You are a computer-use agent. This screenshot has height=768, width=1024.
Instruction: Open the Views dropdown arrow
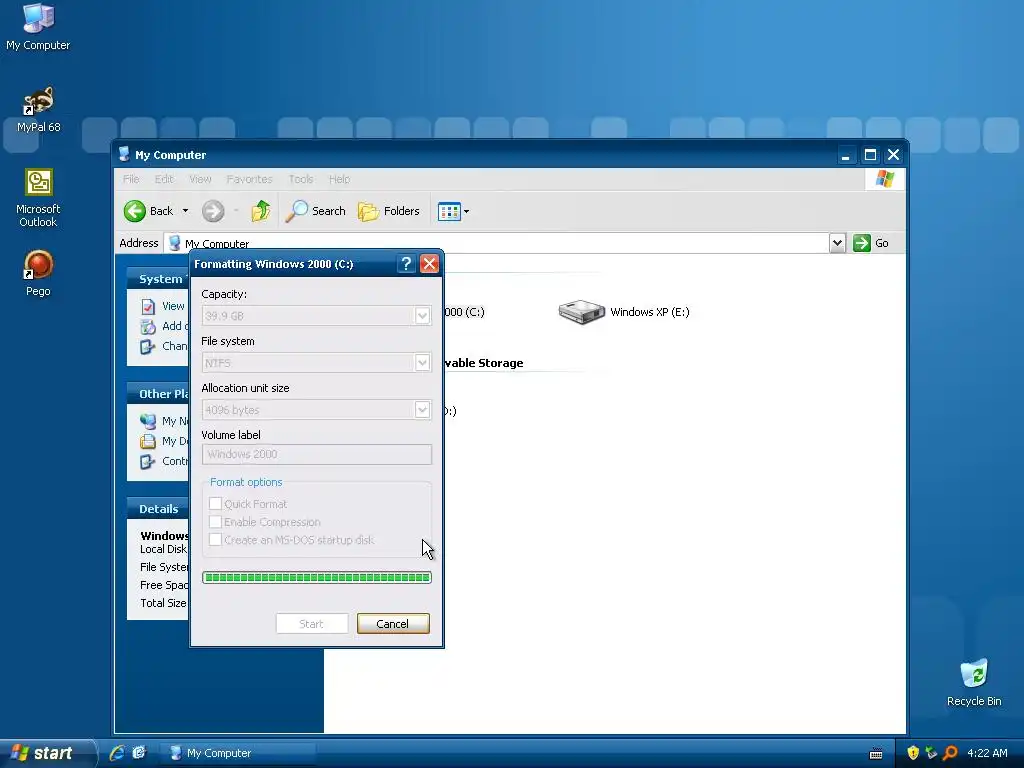(466, 212)
